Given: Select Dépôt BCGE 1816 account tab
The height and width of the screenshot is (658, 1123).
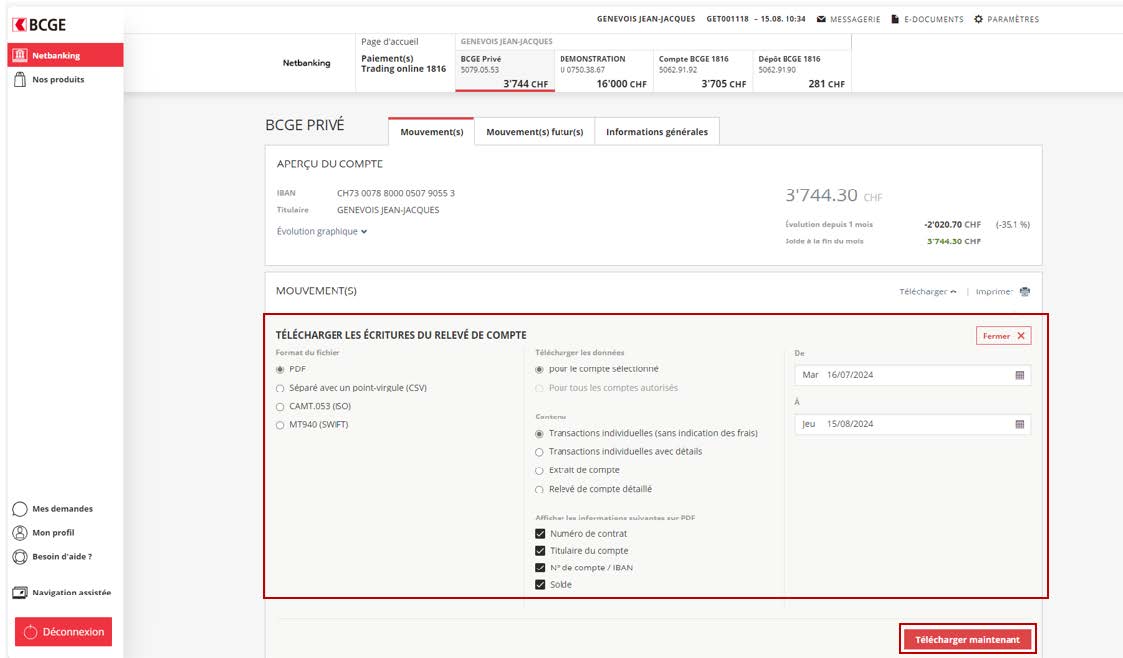Looking at the screenshot, I should (801, 72).
